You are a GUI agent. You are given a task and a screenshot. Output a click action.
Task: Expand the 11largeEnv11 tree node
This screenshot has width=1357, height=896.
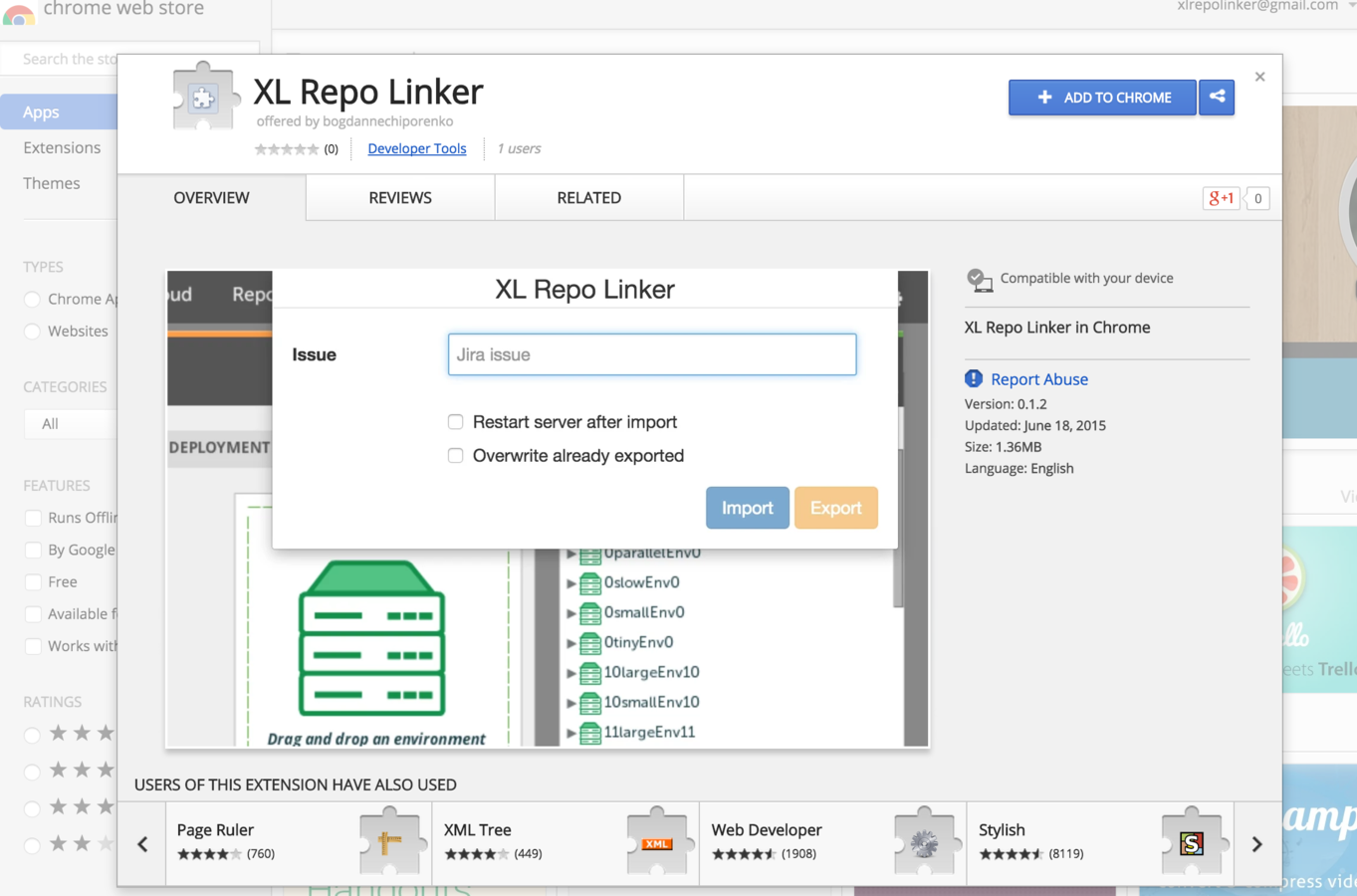(571, 733)
